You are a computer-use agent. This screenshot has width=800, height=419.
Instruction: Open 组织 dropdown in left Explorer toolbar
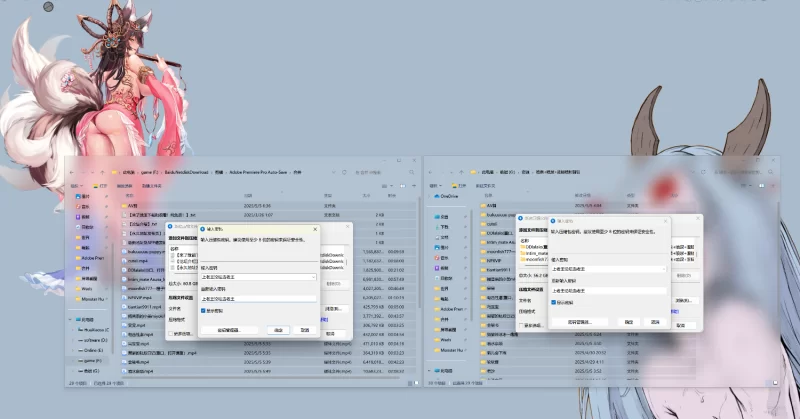(76, 186)
